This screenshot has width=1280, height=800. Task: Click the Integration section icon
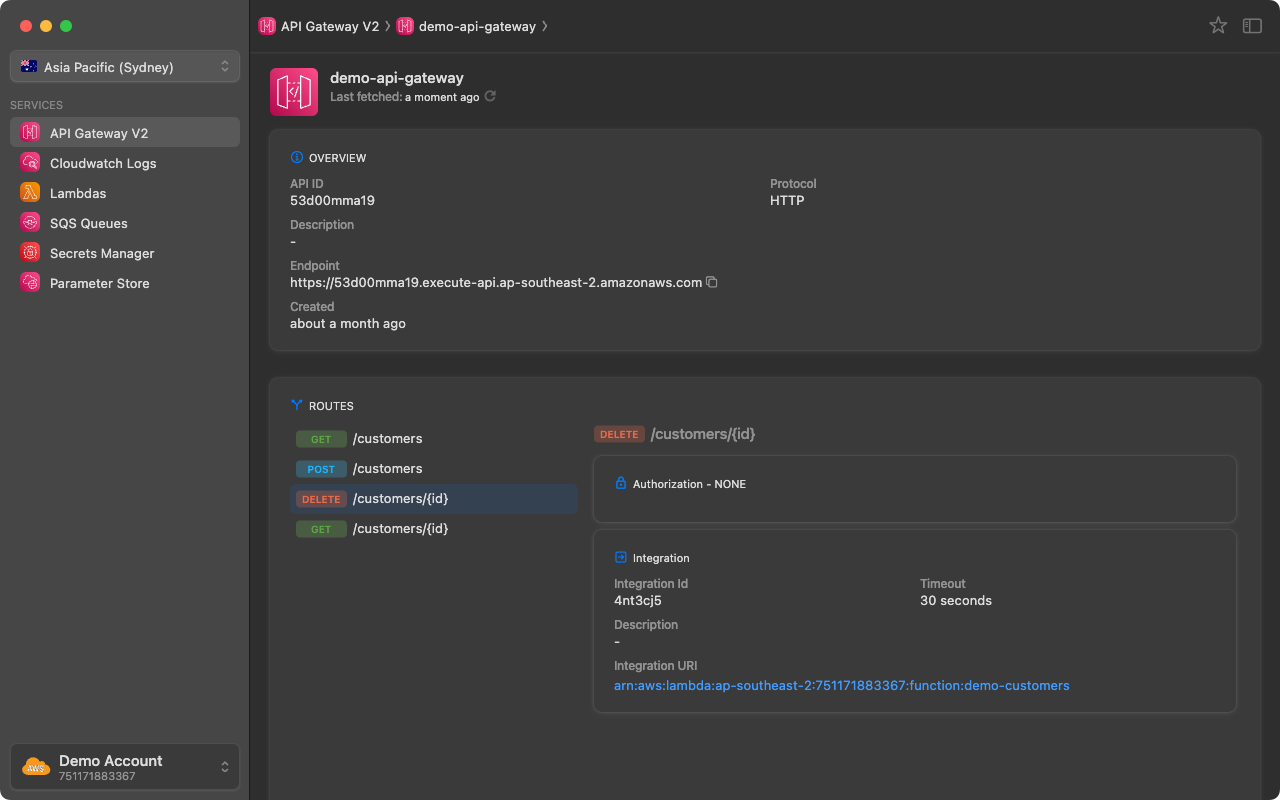click(620, 557)
